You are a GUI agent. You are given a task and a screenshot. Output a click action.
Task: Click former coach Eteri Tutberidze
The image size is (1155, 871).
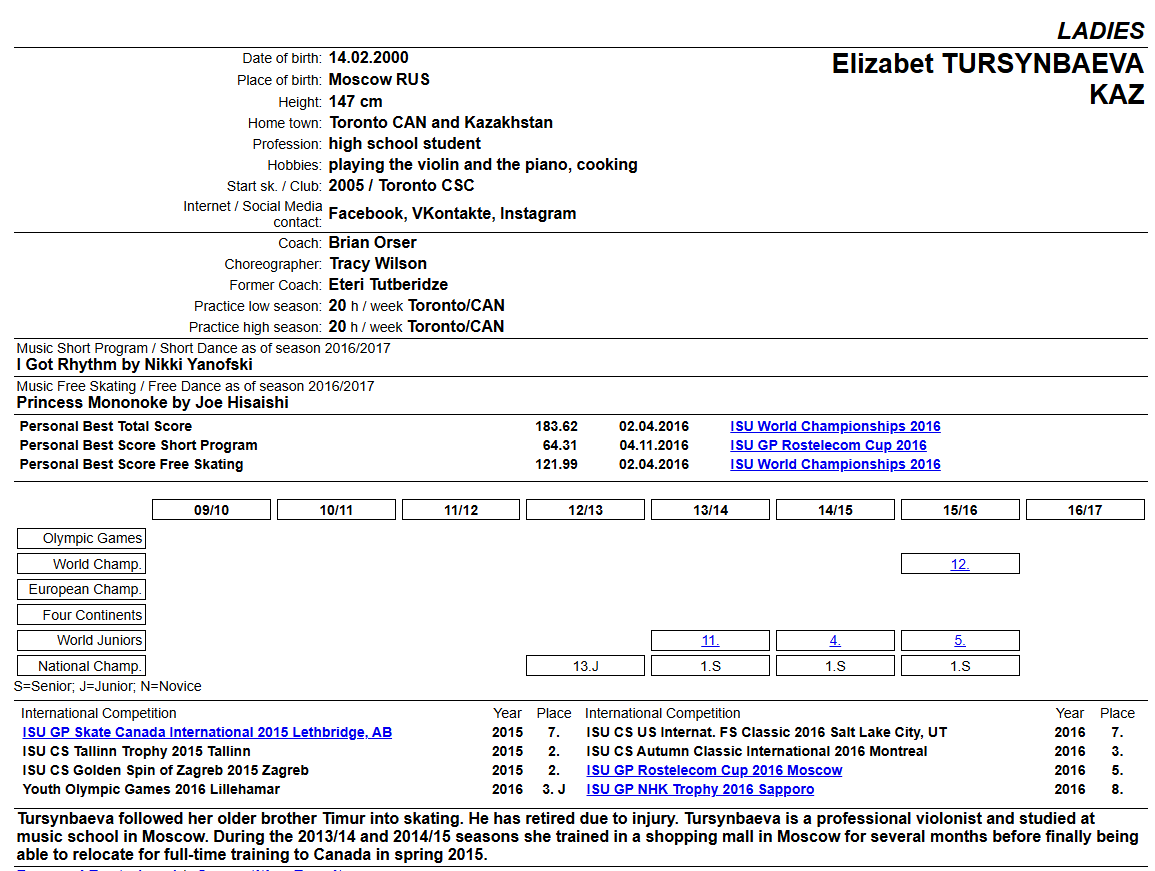click(x=388, y=284)
